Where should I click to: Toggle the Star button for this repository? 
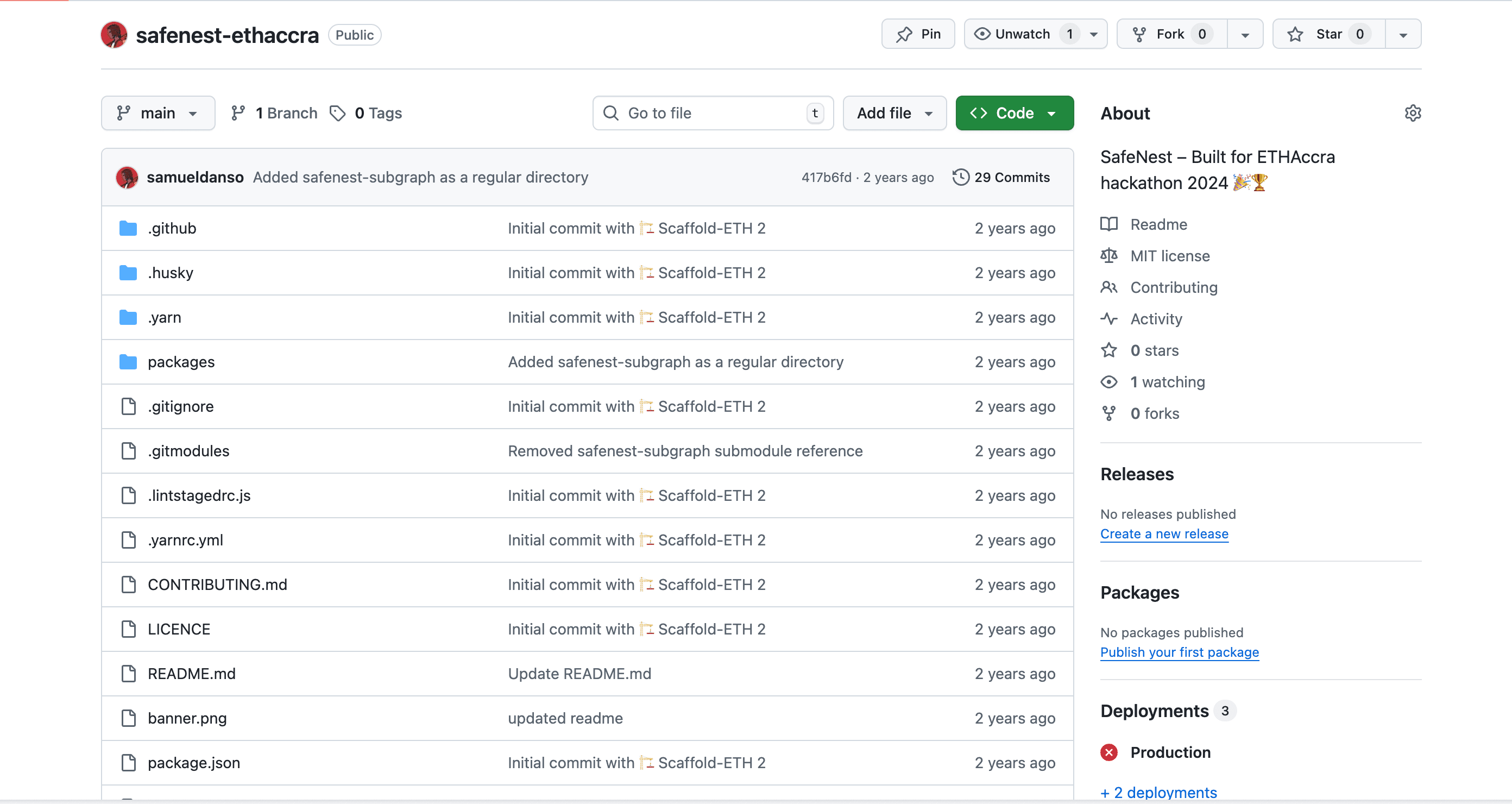[x=1329, y=34]
